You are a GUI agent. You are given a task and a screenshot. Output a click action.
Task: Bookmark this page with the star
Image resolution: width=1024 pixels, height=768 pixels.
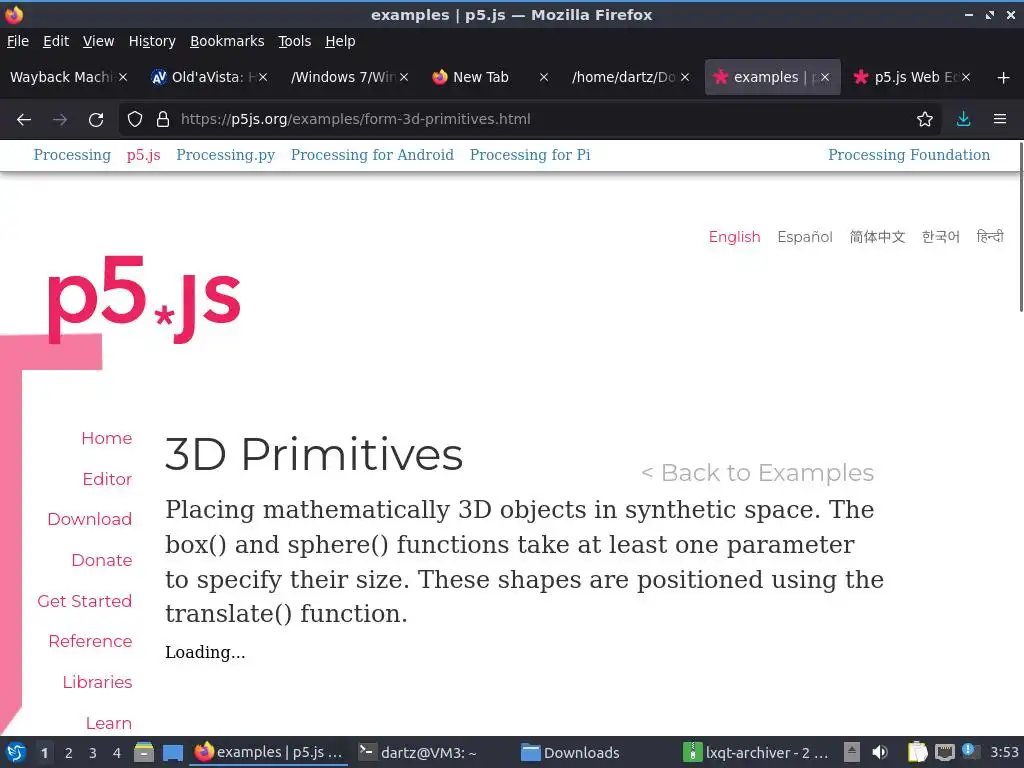click(925, 119)
